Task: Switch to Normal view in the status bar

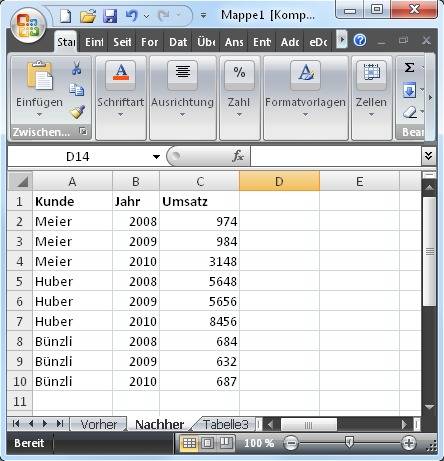Action: [189, 443]
